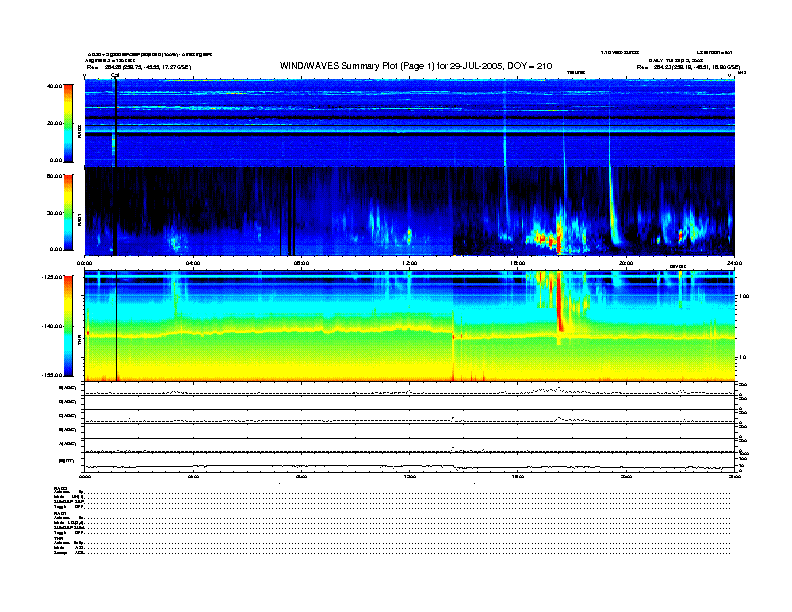The width and height of the screenshot is (792, 612).
Task: Click the RAD2 color scale bar
Action: pyautogui.click(x=68, y=123)
